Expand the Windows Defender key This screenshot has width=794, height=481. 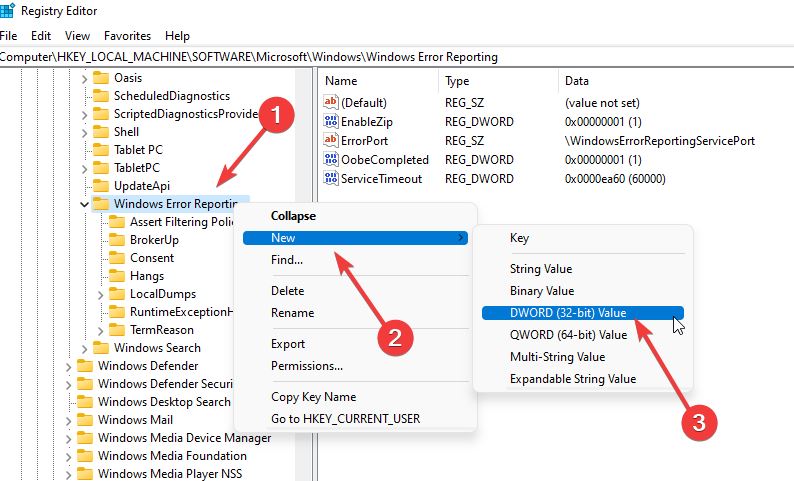click(x=67, y=366)
